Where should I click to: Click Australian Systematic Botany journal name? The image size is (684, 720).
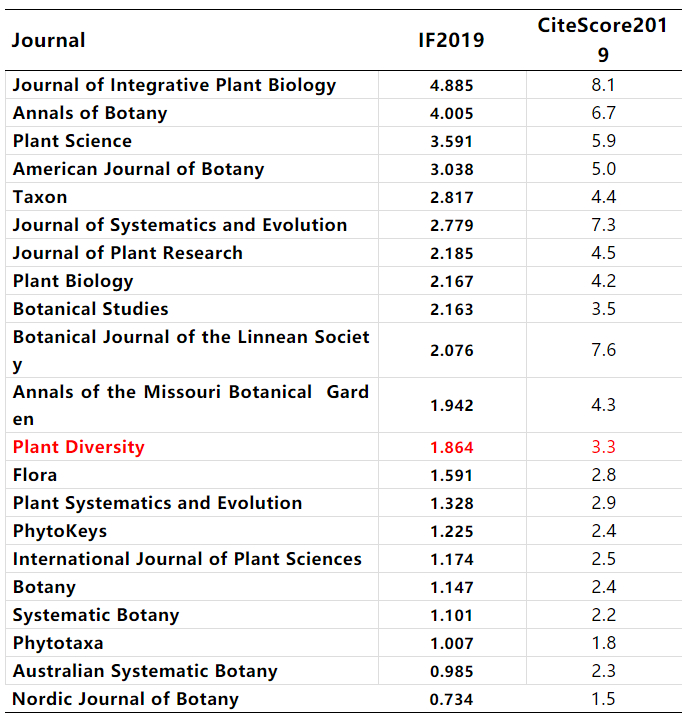[x=145, y=671]
